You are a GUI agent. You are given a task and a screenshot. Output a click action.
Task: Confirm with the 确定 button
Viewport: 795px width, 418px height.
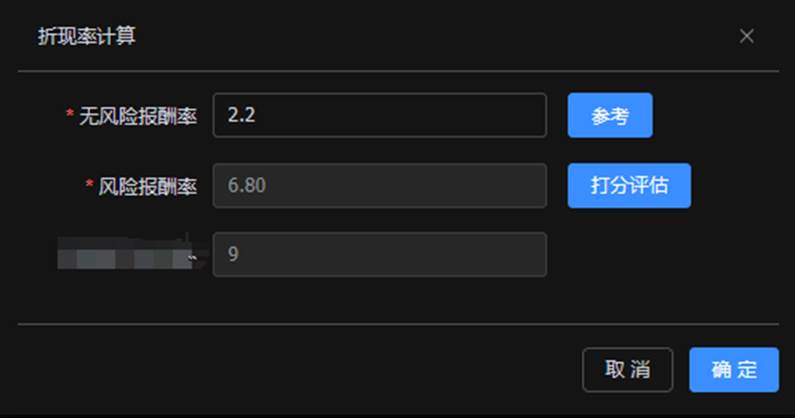(x=733, y=370)
